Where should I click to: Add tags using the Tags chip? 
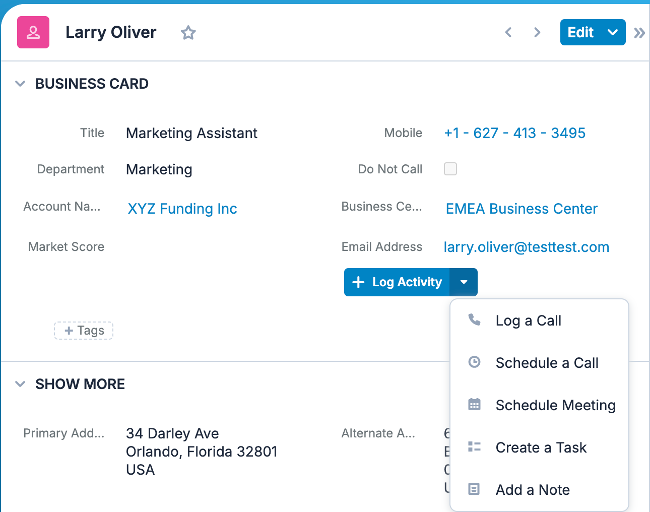click(x=83, y=330)
